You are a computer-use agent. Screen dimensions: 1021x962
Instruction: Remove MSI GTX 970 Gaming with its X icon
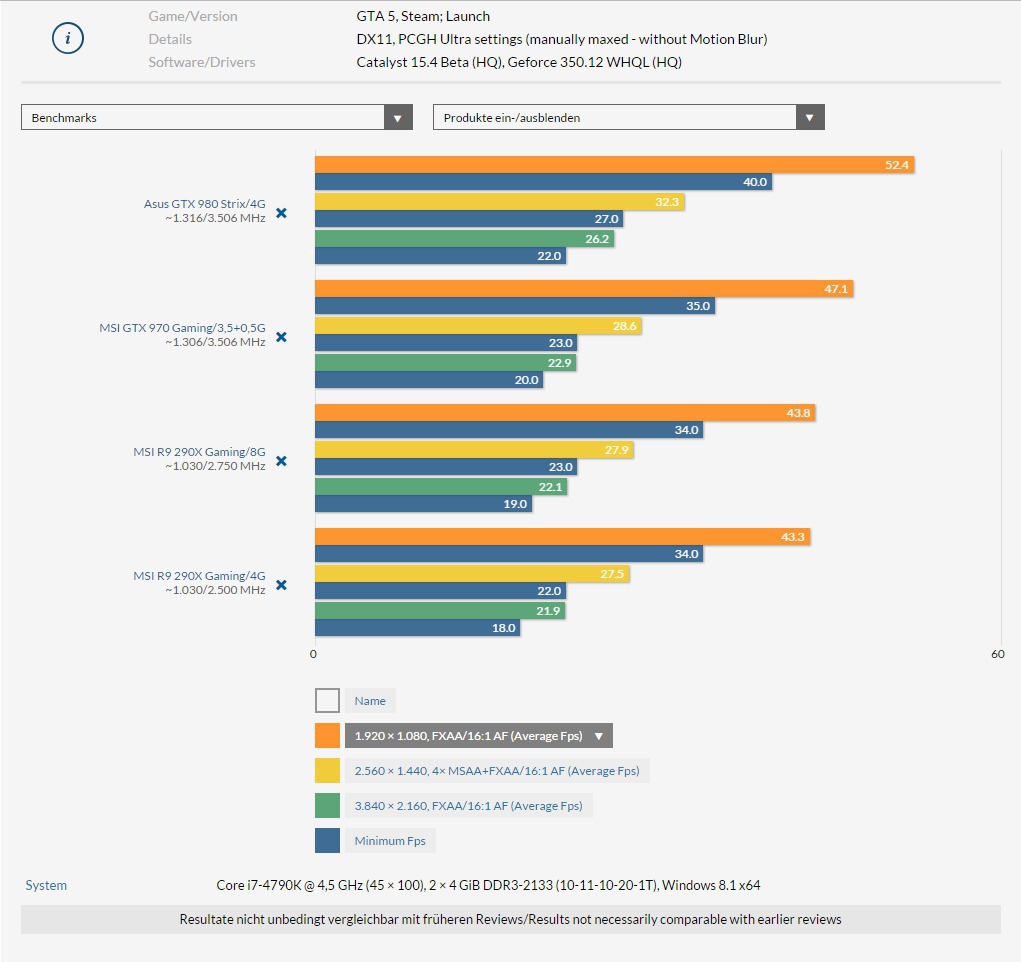tap(281, 337)
